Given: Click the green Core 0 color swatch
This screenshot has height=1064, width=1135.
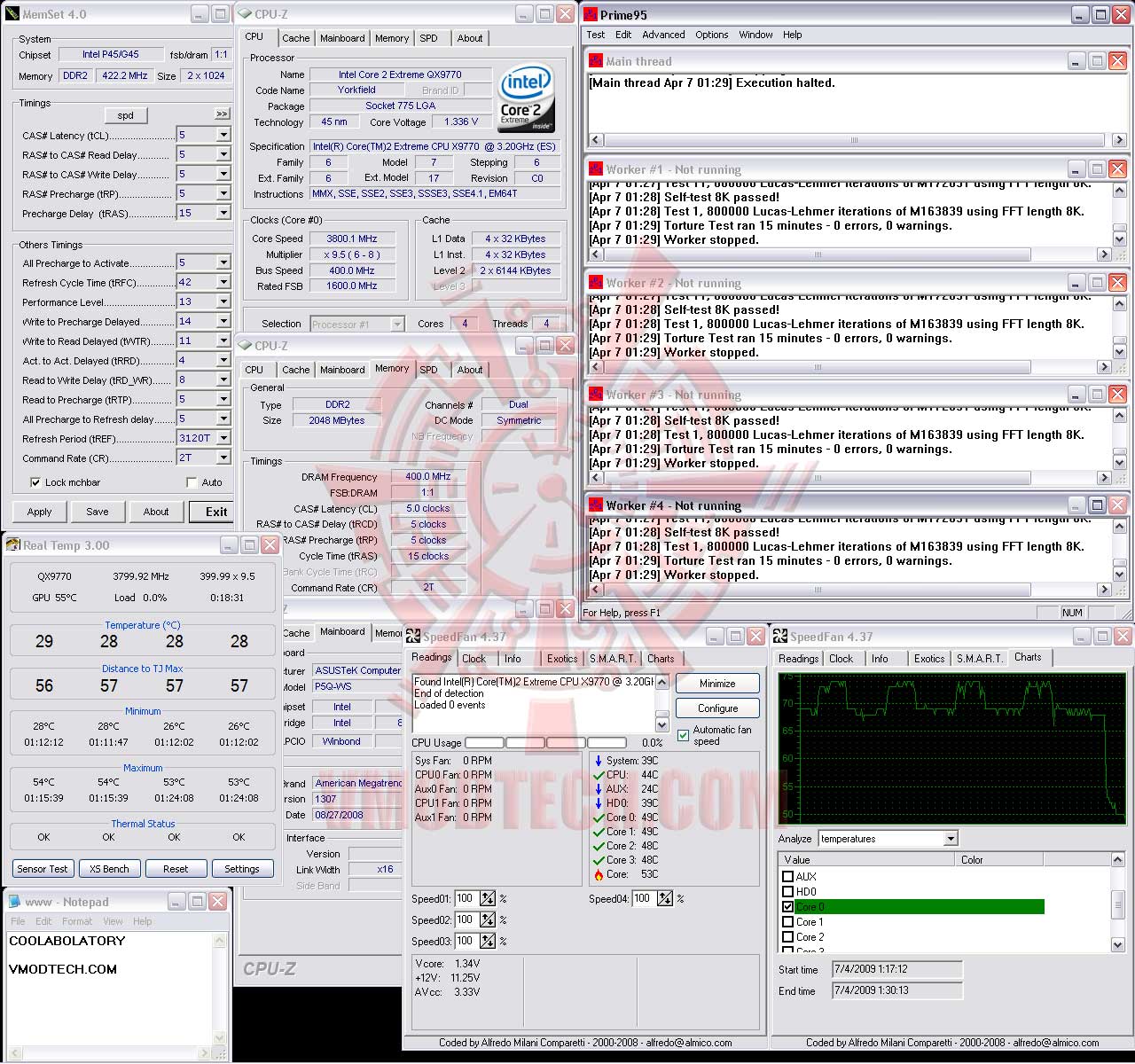Looking at the screenshot, I should tap(920, 906).
